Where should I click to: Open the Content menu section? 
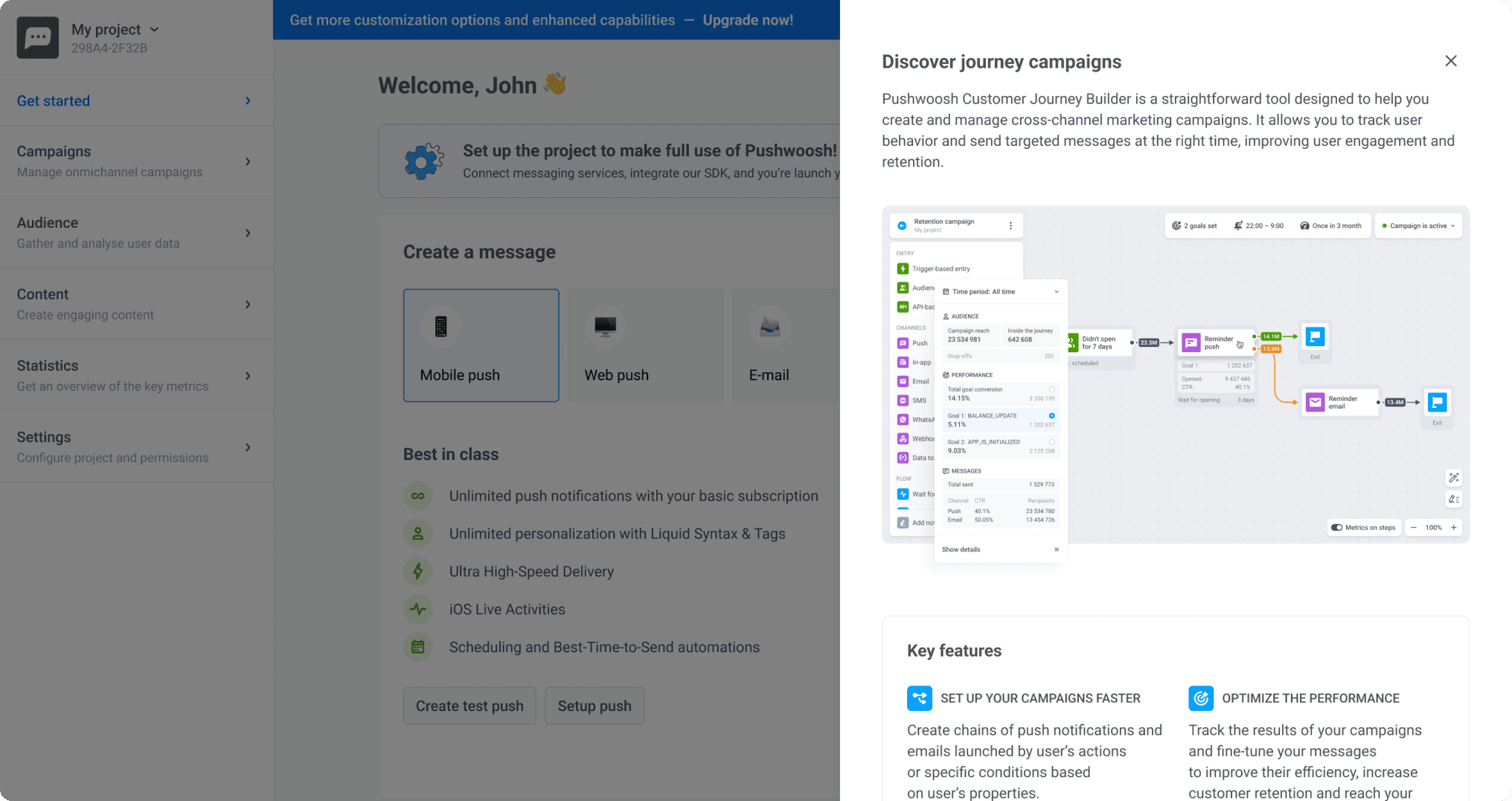pyautogui.click(x=136, y=304)
